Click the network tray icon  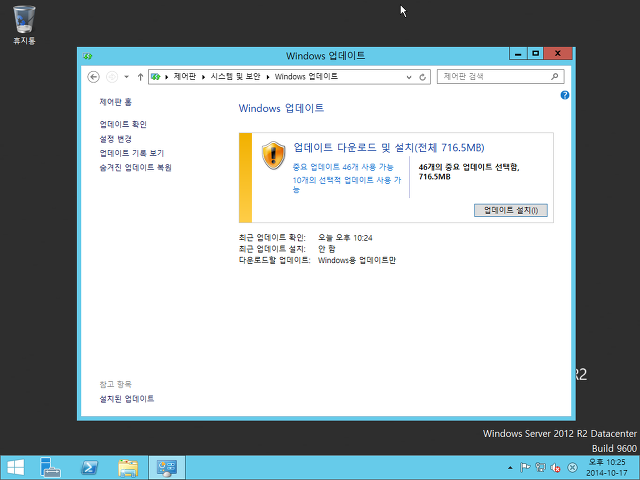[x=540, y=467]
